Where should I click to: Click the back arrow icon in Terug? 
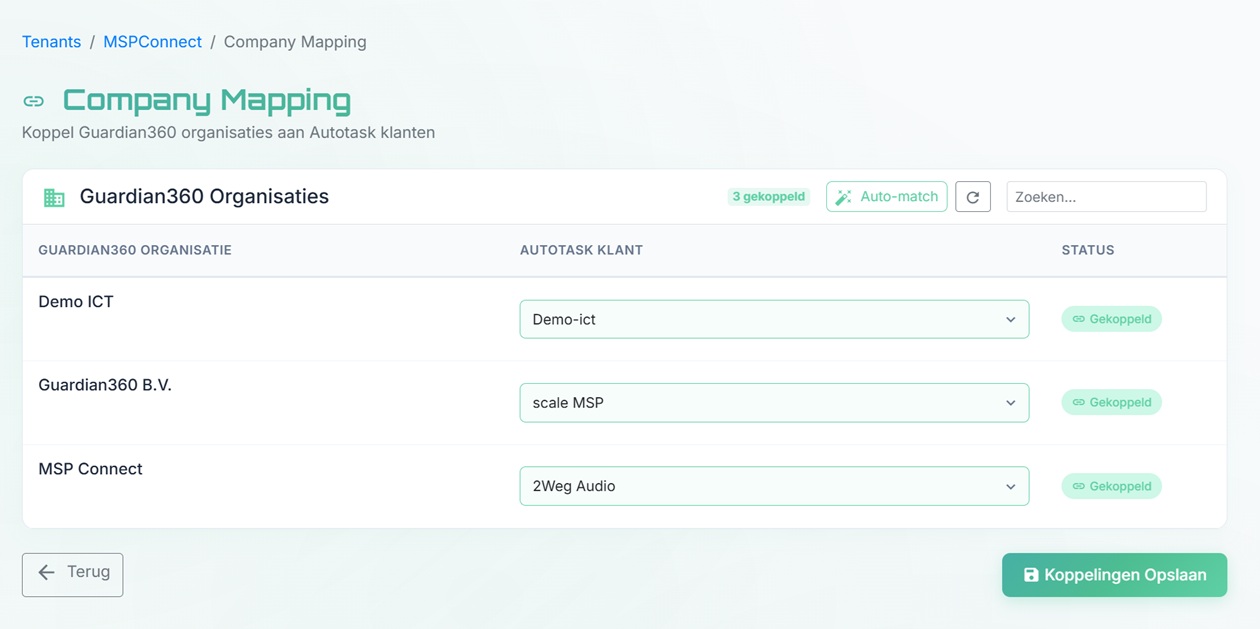tap(46, 573)
